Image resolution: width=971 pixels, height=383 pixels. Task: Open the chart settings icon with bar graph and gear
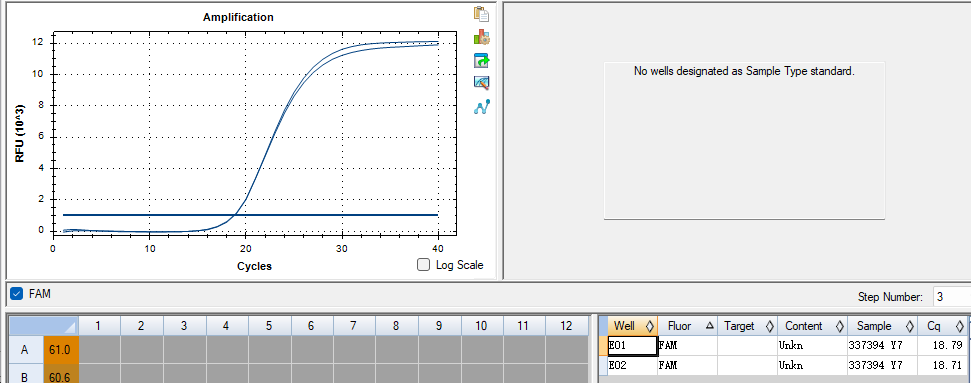[x=481, y=37]
